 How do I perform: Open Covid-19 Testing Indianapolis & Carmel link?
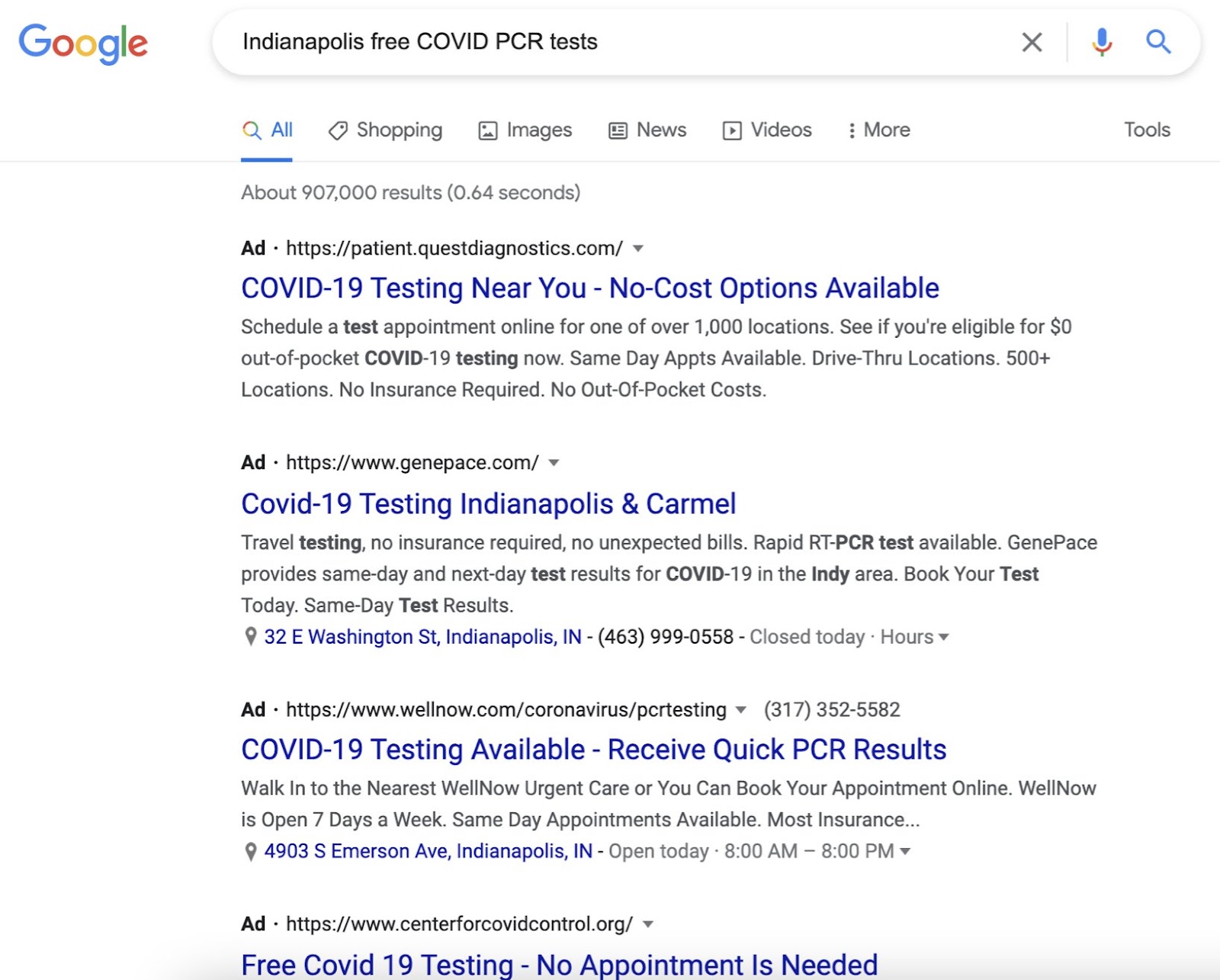point(489,504)
